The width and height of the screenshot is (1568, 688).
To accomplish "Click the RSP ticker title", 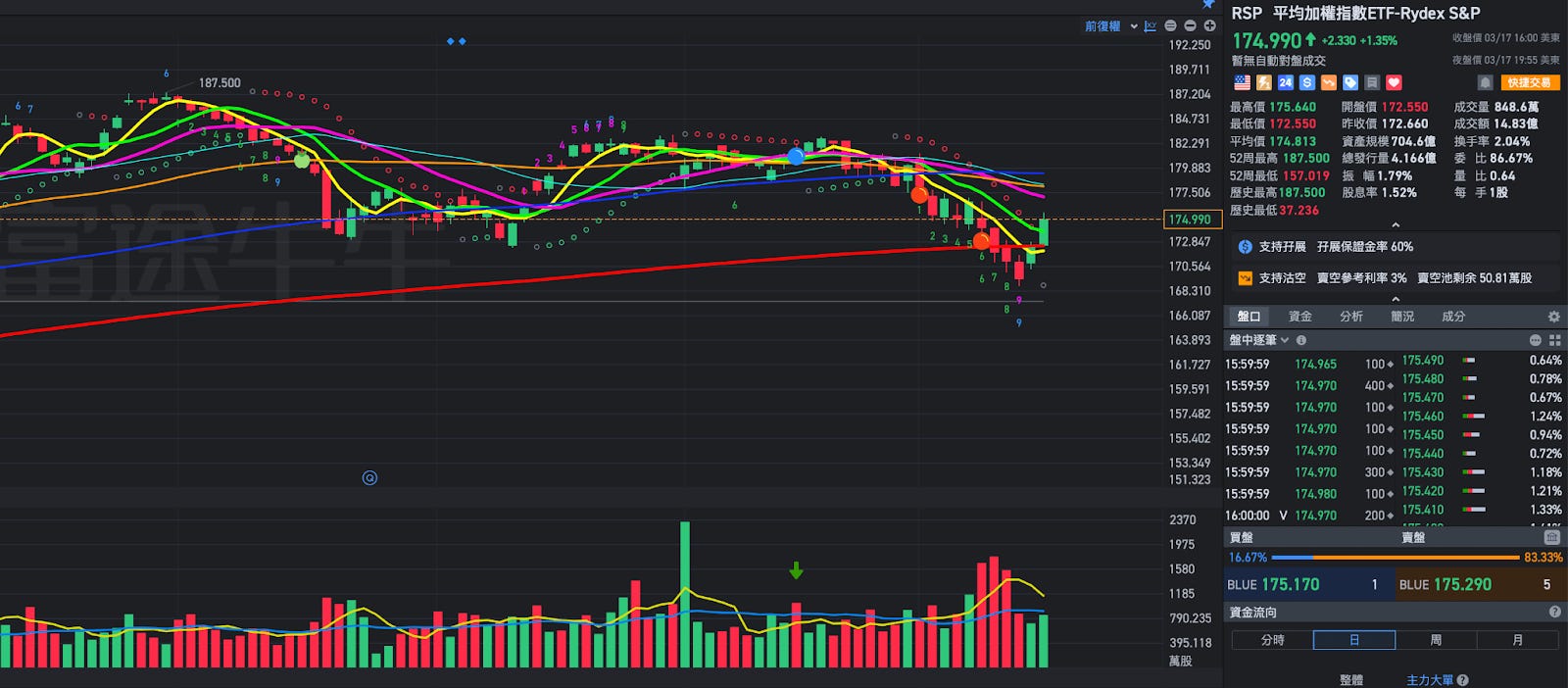I will click(1247, 14).
